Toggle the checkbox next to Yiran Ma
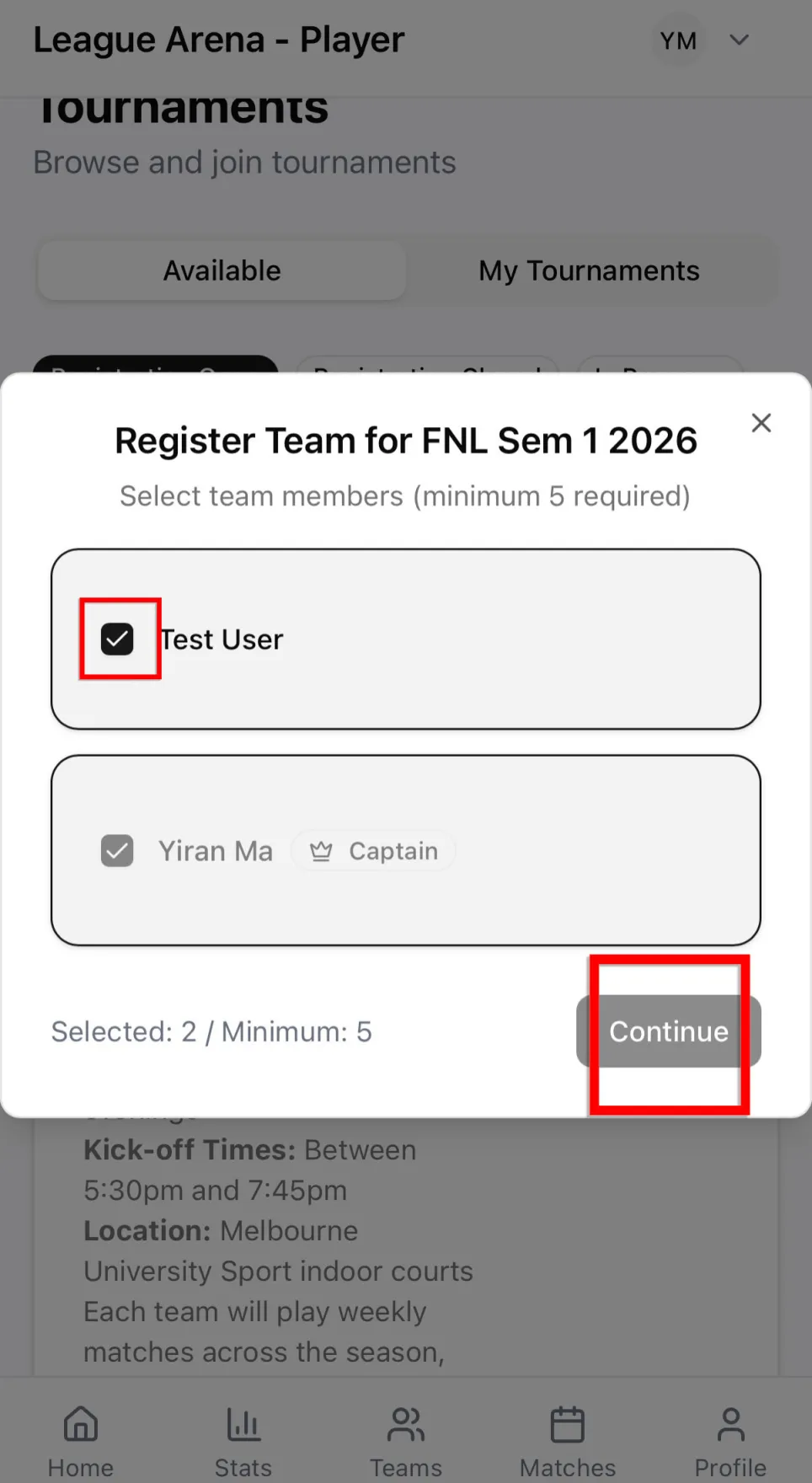Screen dimensions: 812x1483 coord(117,851)
